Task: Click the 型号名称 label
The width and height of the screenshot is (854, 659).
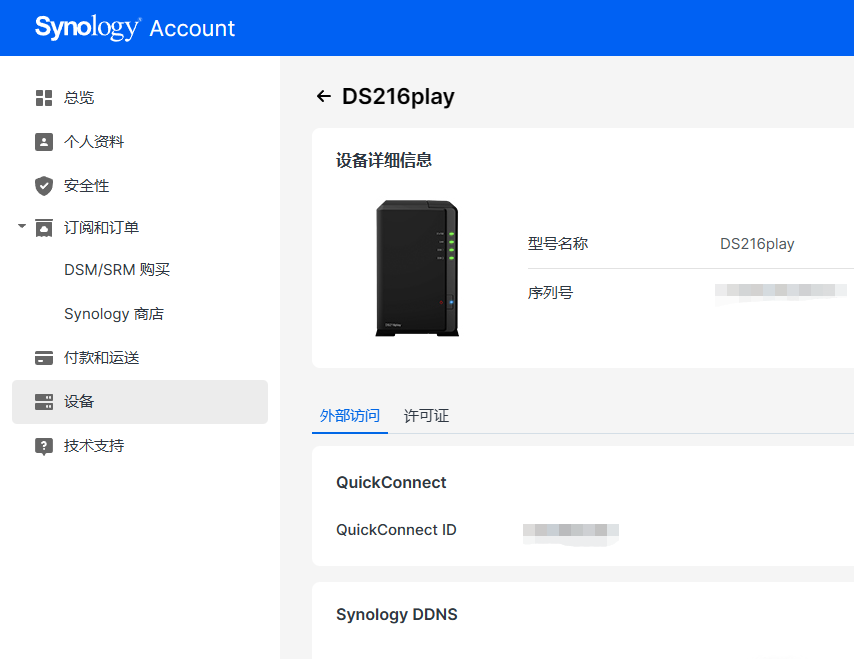Action: click(x=558, y=243)
